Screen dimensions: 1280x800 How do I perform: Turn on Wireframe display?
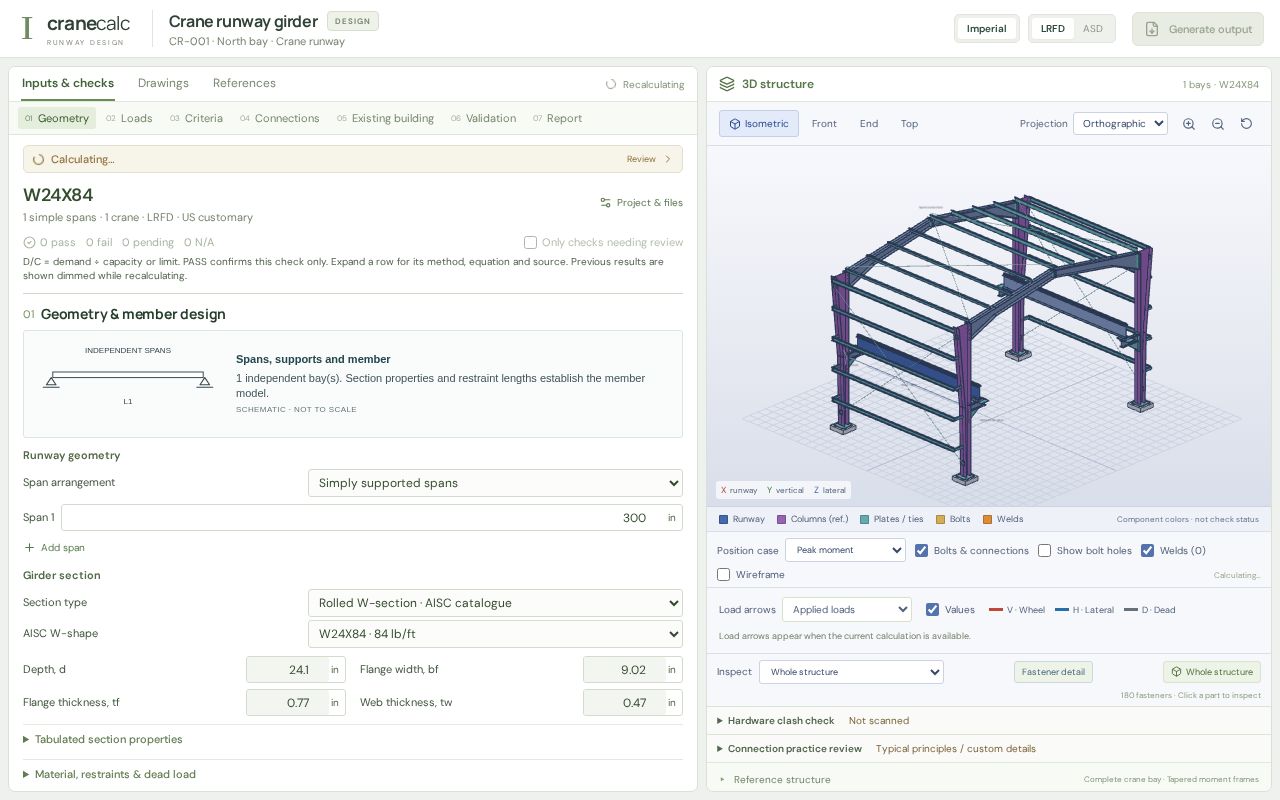pyautogui.click(x=724, y=575)
